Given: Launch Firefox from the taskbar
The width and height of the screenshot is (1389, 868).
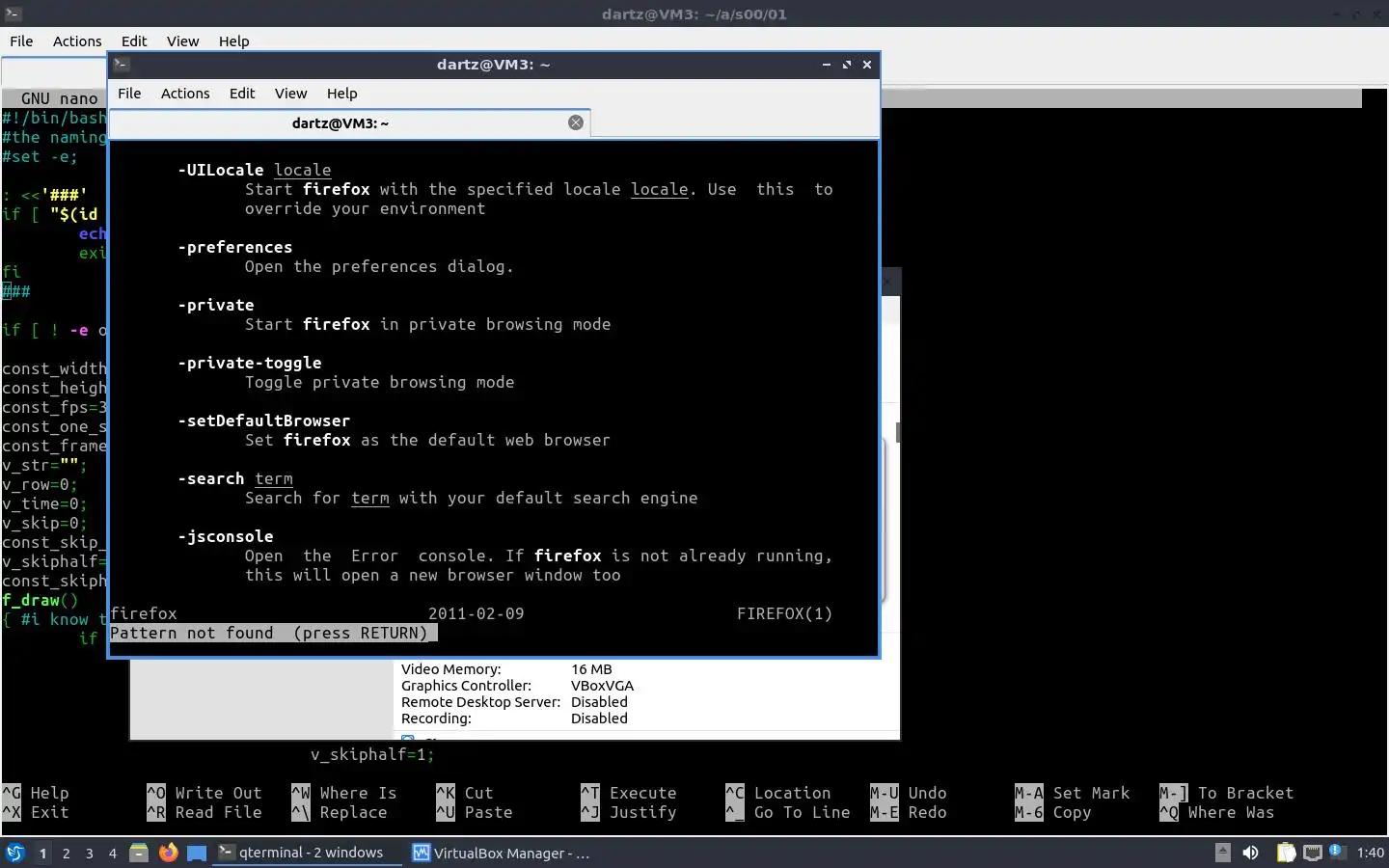Looking at the screenshot, I should point(168,853).
